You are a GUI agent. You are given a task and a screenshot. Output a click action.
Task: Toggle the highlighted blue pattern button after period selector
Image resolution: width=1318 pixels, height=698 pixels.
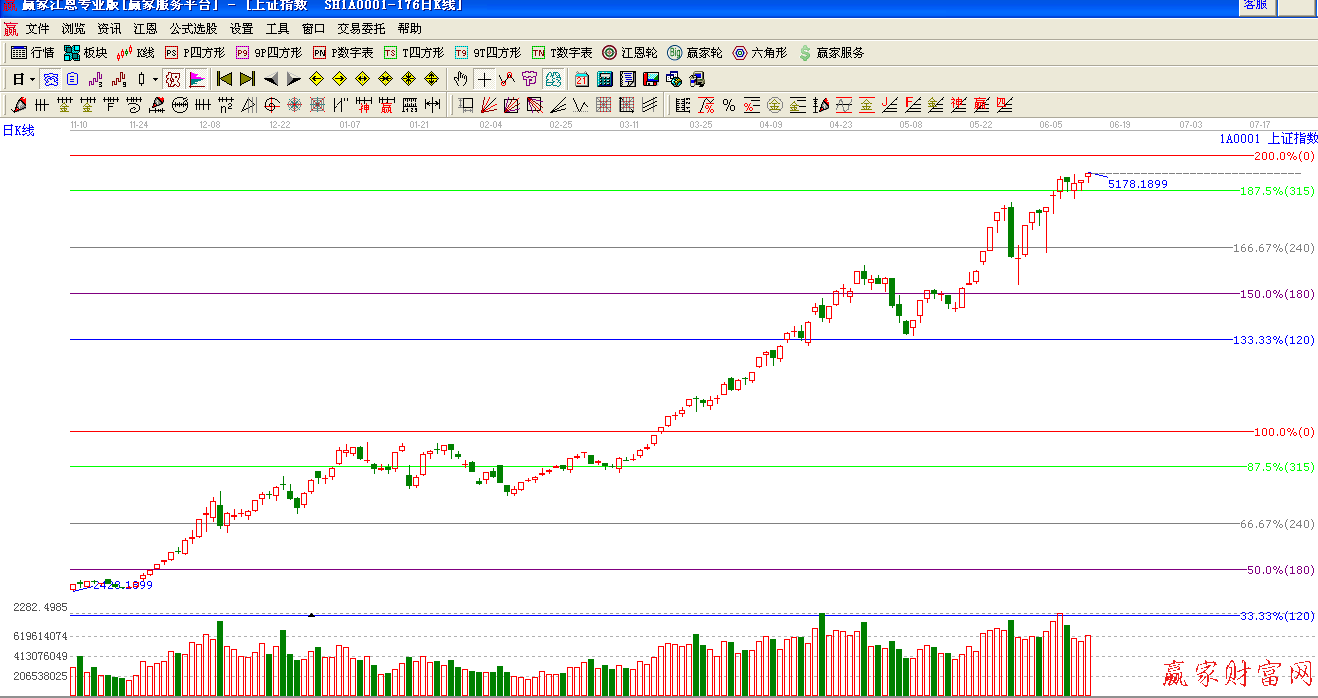point(51,79)
